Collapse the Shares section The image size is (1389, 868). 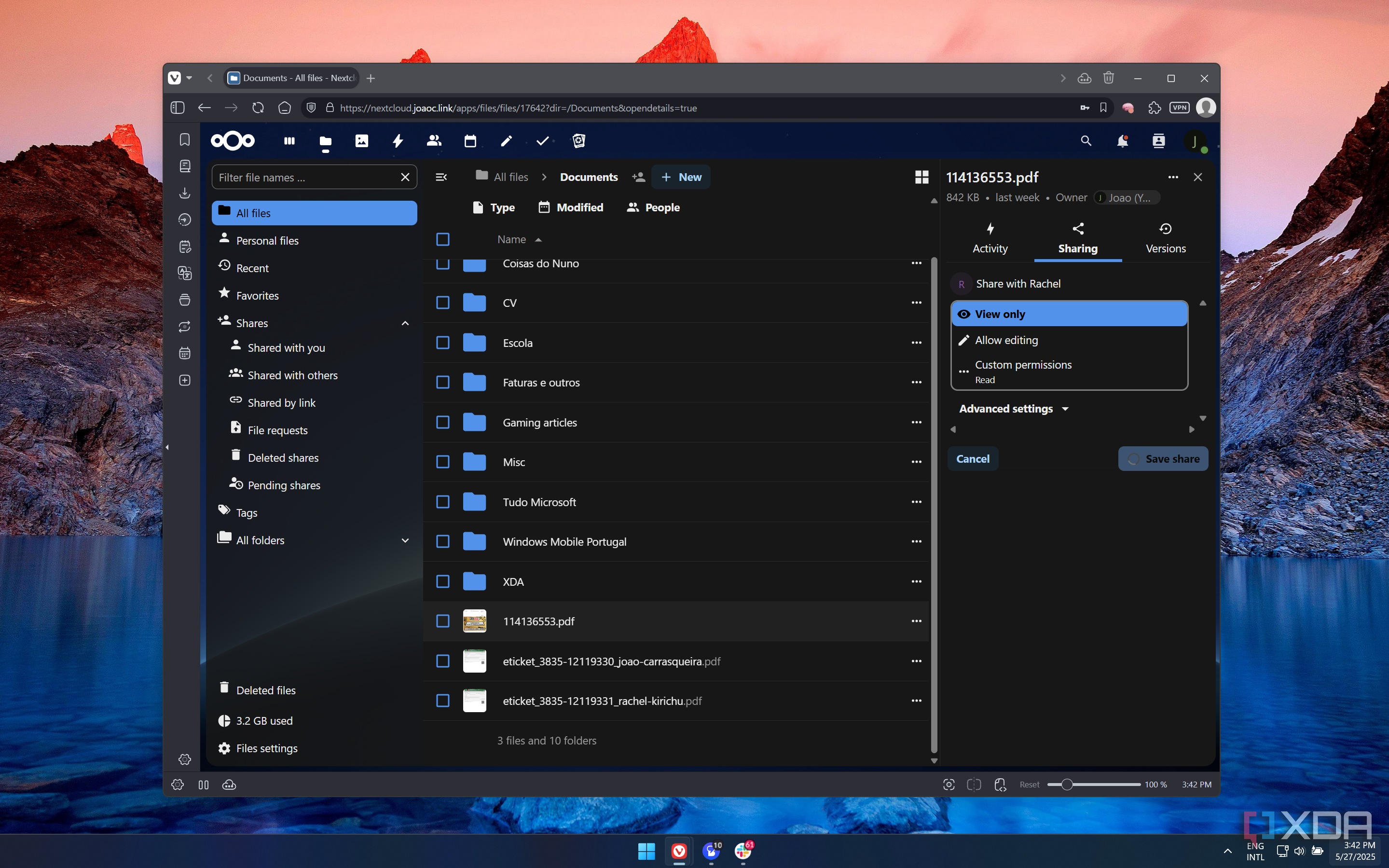point(405,323)
